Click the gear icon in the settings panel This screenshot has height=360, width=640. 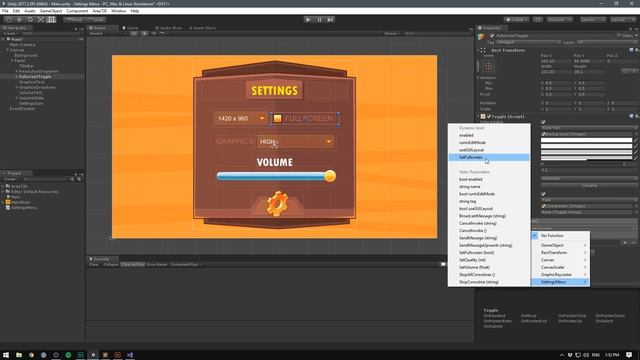point(277,203)
